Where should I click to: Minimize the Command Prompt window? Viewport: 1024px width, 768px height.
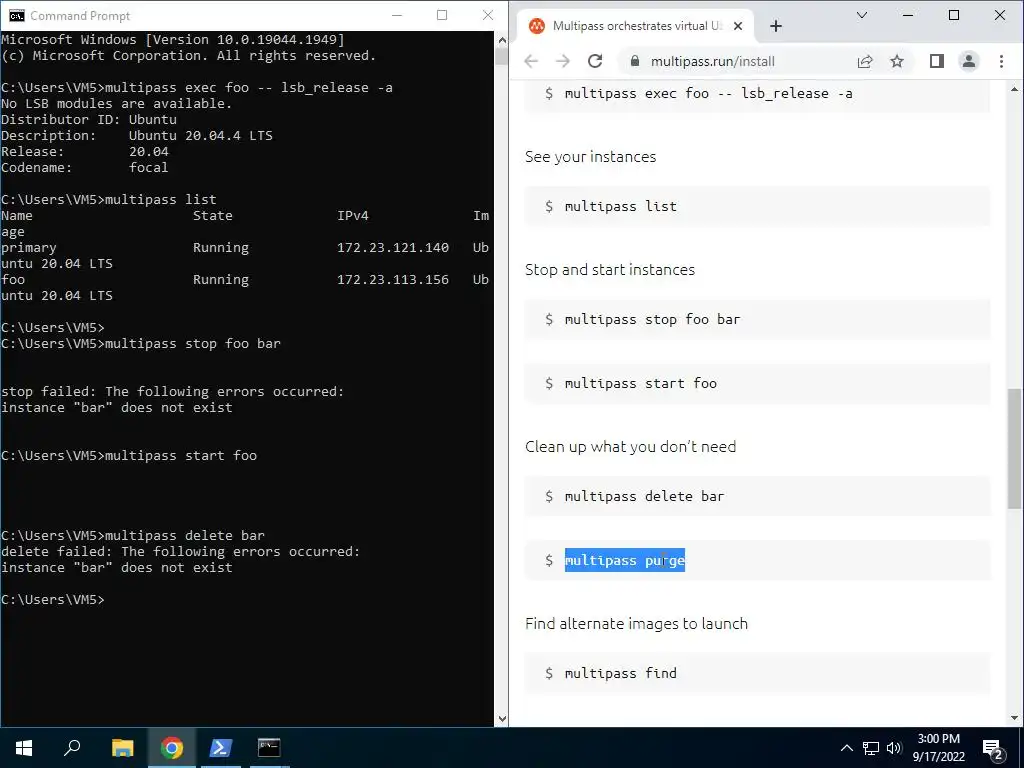click(396, 15)
